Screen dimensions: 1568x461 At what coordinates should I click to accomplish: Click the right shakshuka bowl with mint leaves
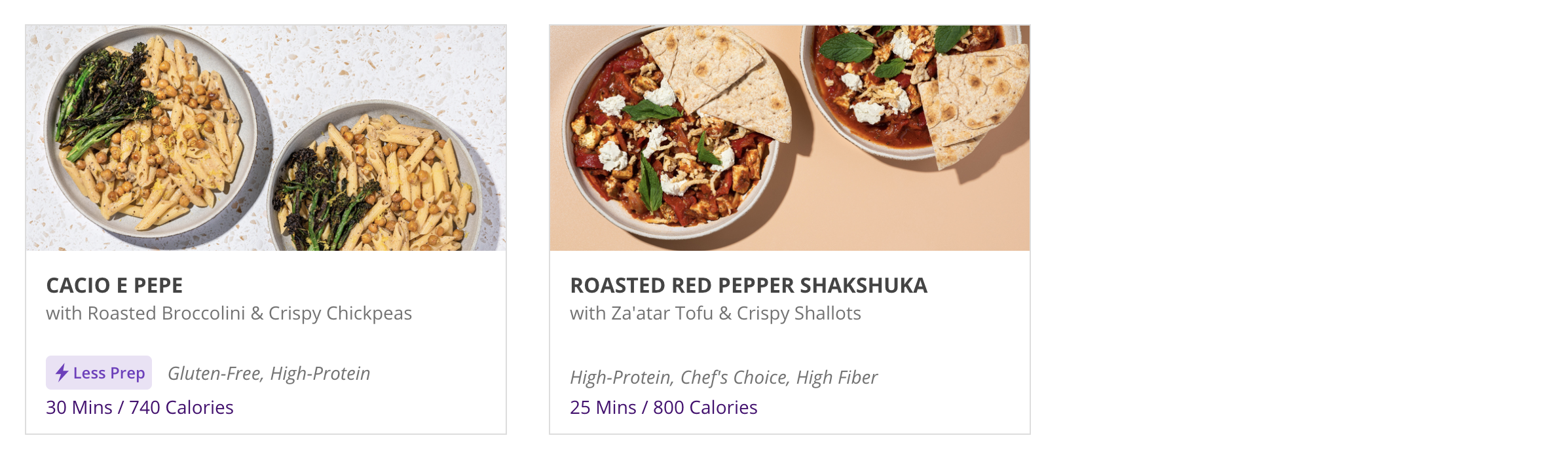pyautogui.click(x=914, y=92)
